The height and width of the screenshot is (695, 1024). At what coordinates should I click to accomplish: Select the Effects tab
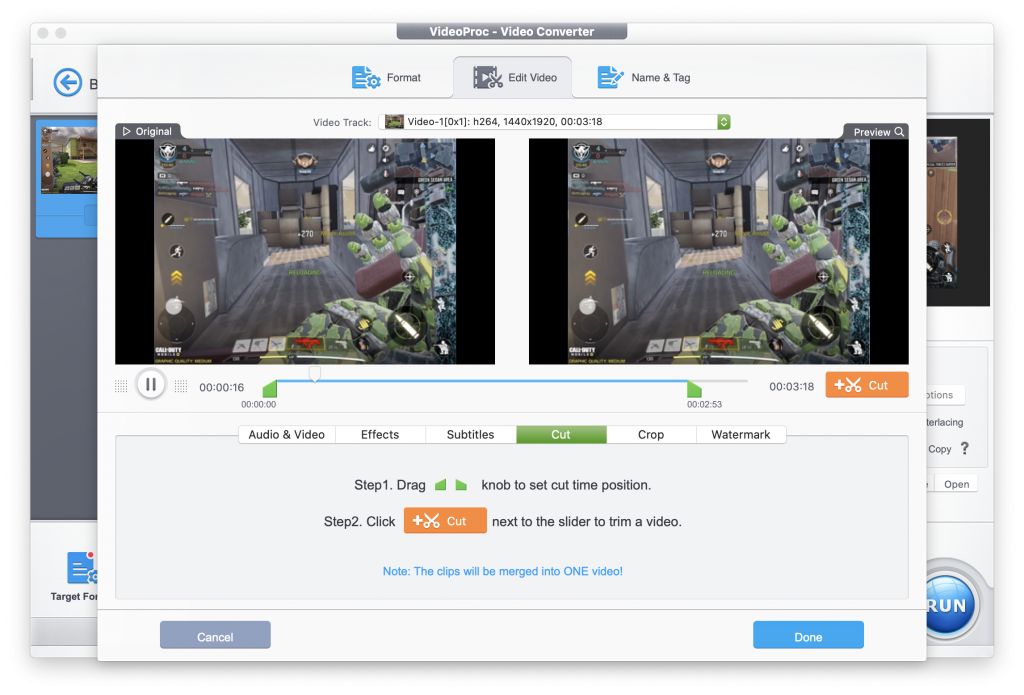380,434
